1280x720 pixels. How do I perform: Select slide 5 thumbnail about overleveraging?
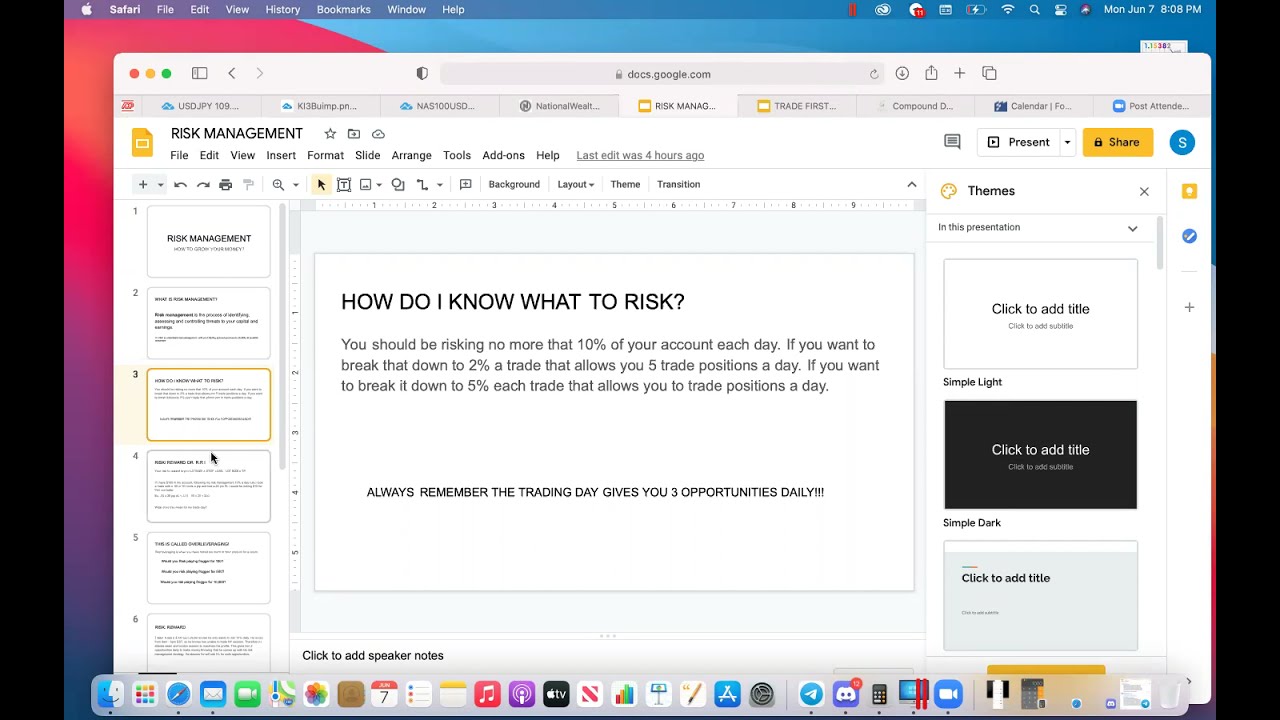click(x=209, y=568)
